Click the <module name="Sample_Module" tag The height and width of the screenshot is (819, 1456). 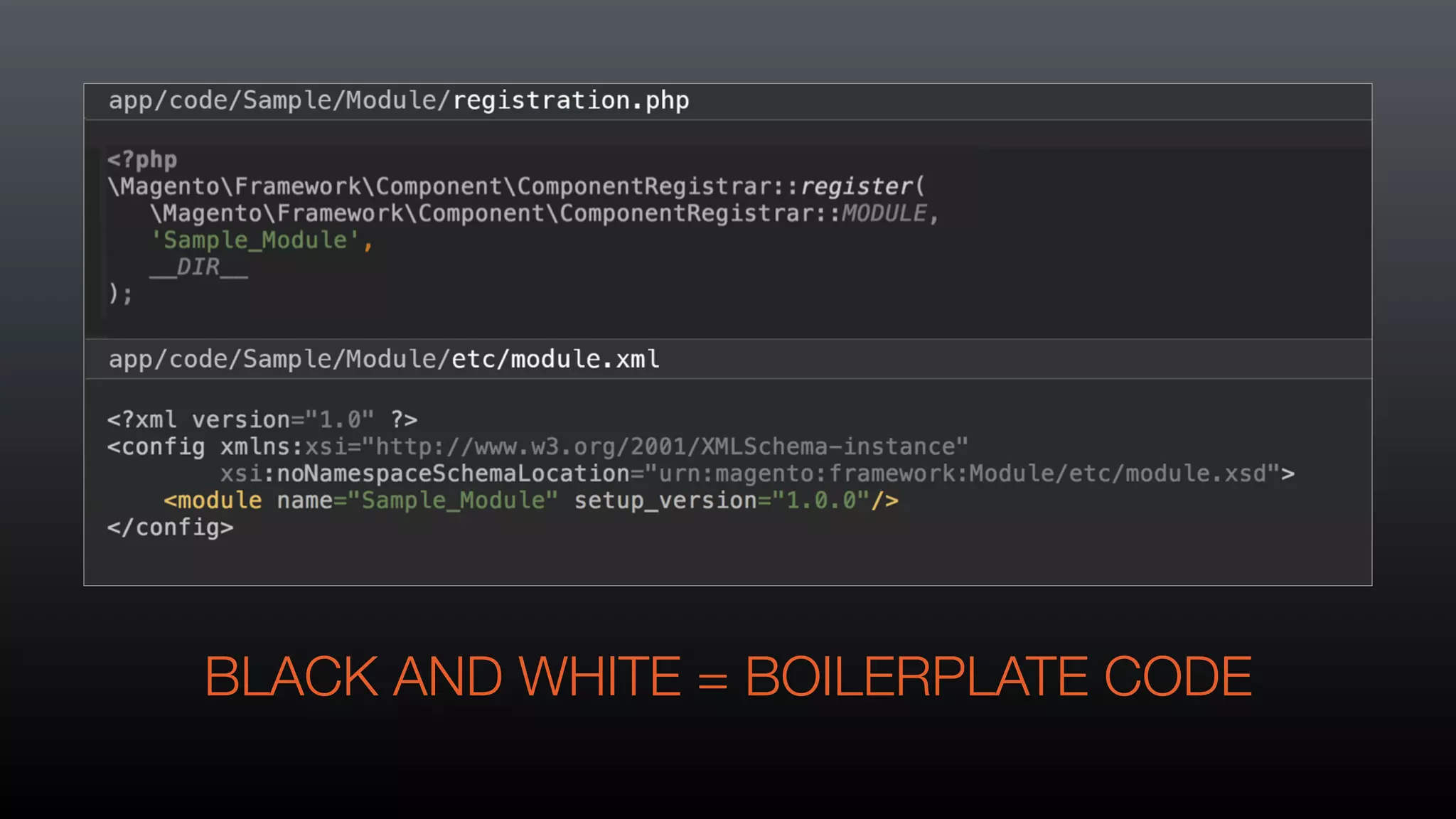[360, 500]
